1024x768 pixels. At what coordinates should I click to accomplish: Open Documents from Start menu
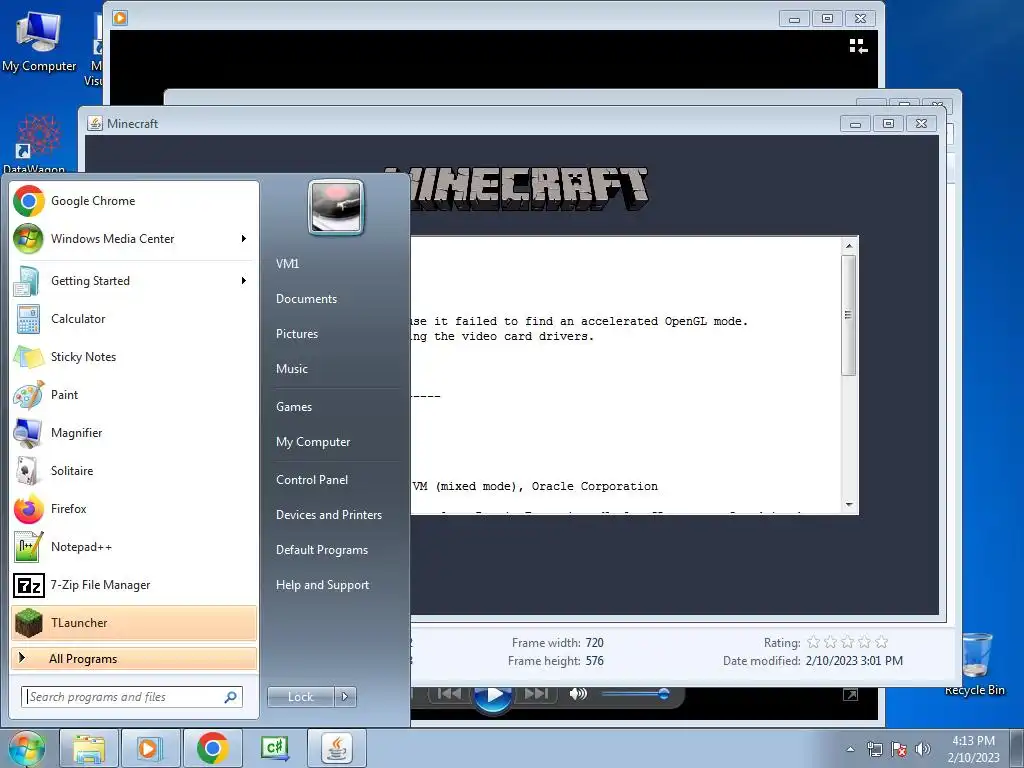tap(306, 299)
